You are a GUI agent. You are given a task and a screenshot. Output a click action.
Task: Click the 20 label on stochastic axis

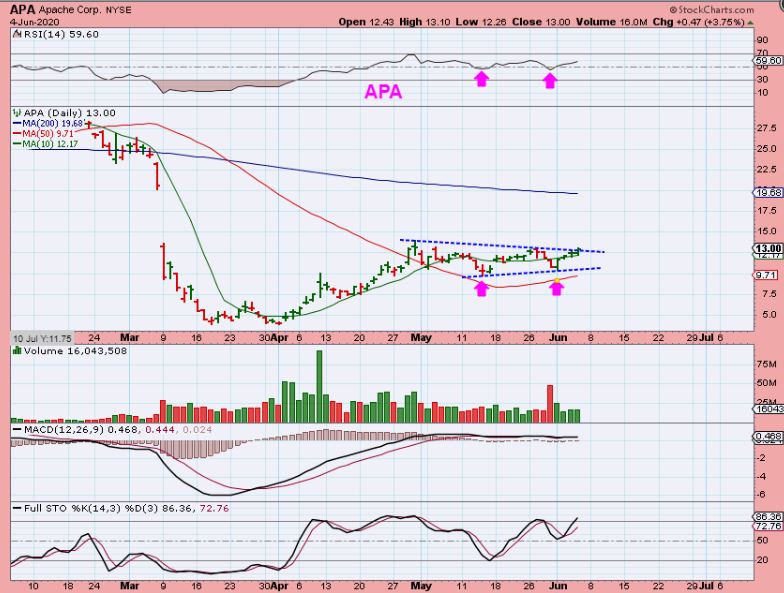tap(763, 560)
